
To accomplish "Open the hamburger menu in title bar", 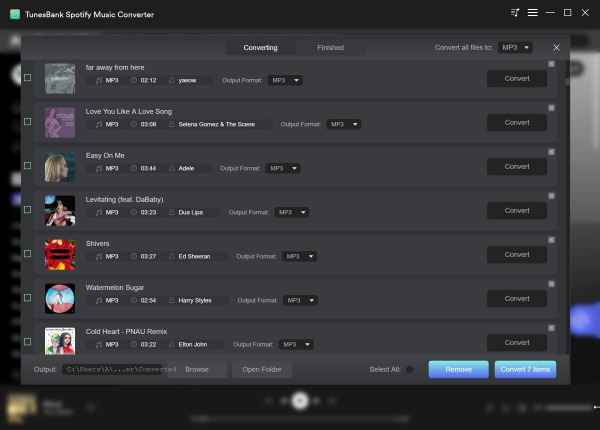I will click(x=533, y=13).
